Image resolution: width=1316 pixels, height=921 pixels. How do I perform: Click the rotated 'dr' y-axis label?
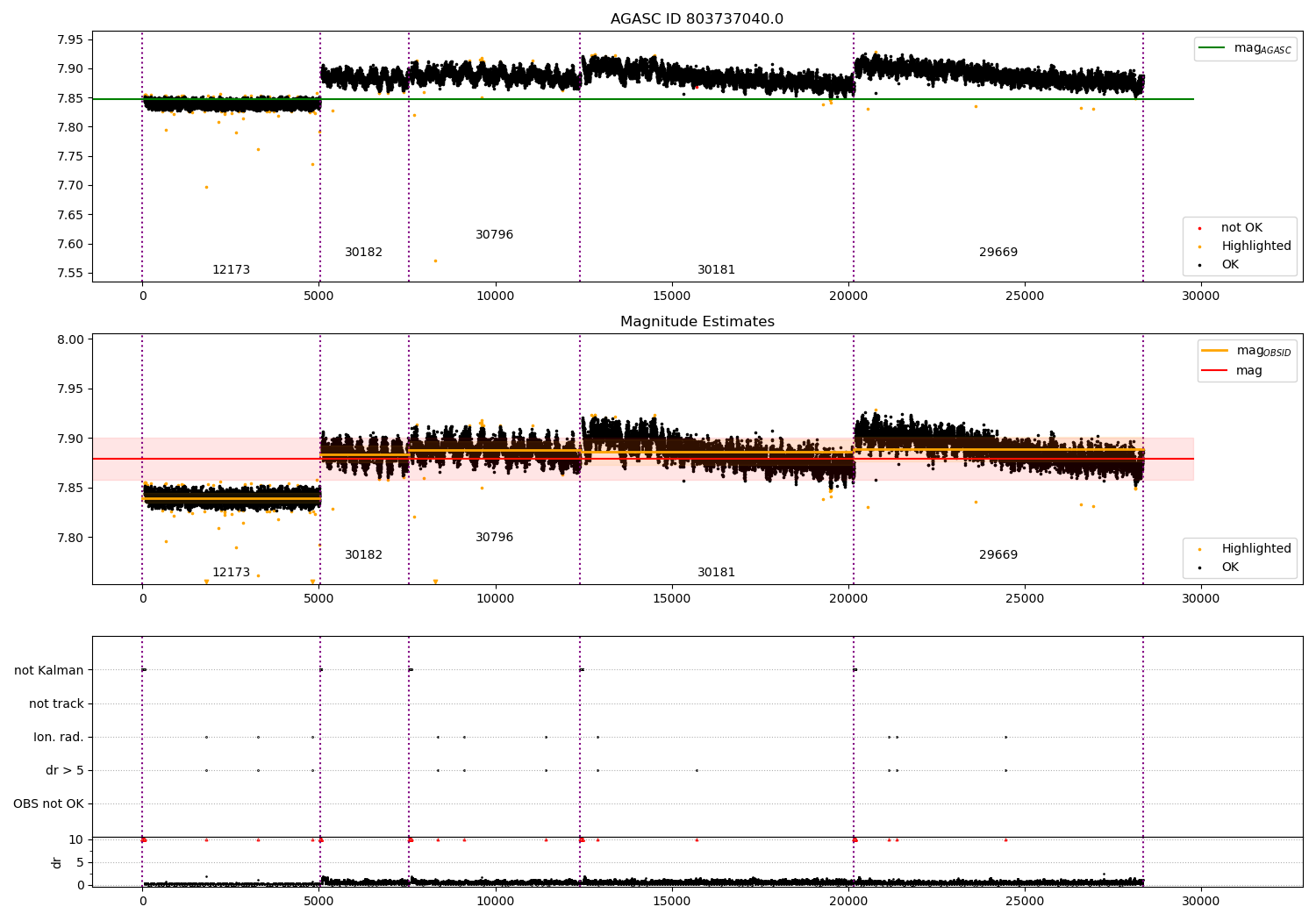coord(57,862)
